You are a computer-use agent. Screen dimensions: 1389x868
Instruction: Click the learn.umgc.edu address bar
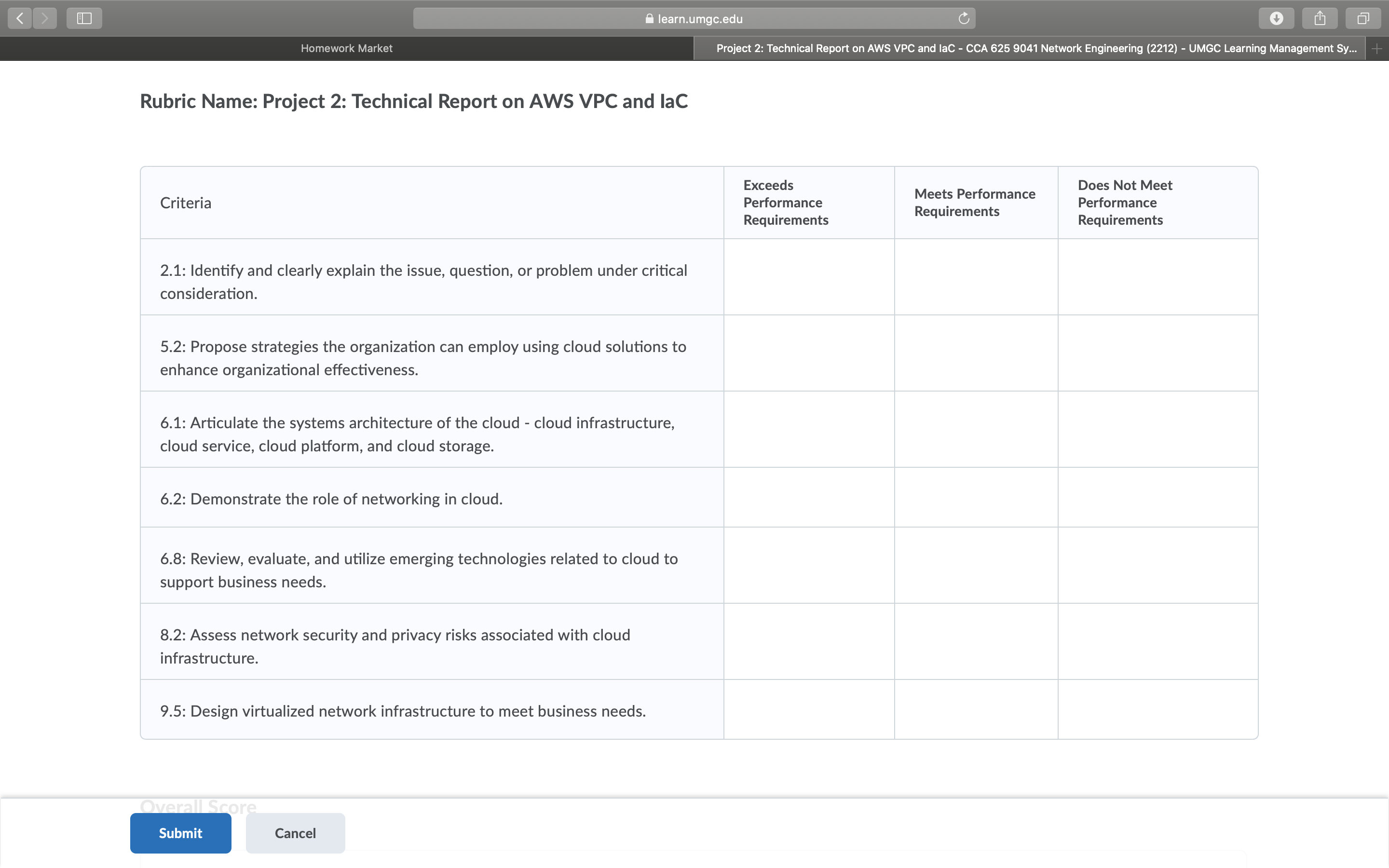694,18
